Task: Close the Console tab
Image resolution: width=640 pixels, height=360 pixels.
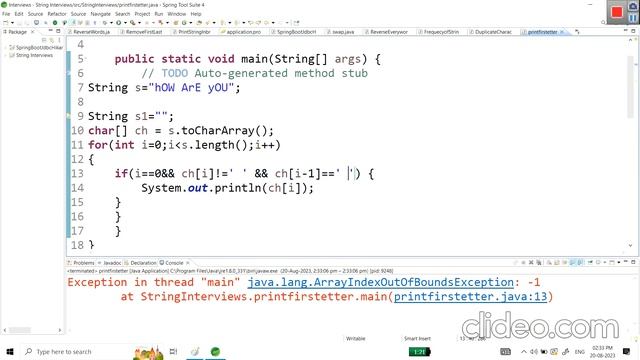Action: [x=188, y=263]
